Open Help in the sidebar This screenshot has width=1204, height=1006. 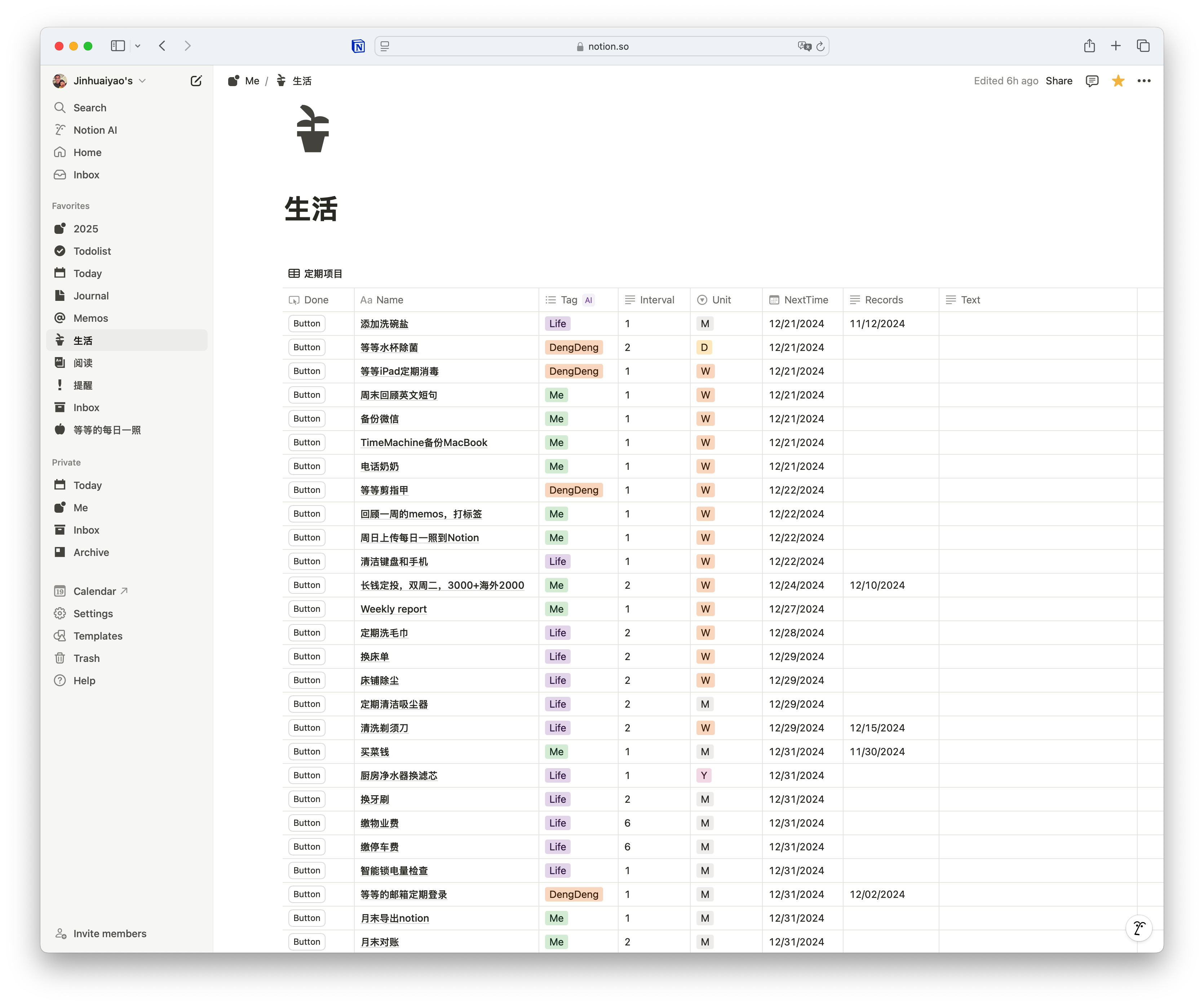tap(126, 680)
